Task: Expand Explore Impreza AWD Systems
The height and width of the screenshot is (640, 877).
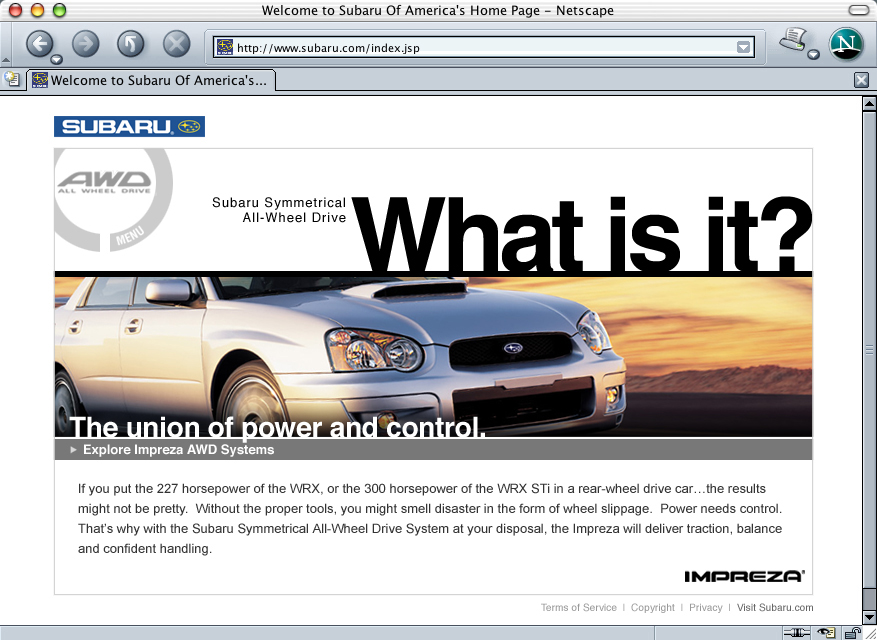Action: (178, 450)
